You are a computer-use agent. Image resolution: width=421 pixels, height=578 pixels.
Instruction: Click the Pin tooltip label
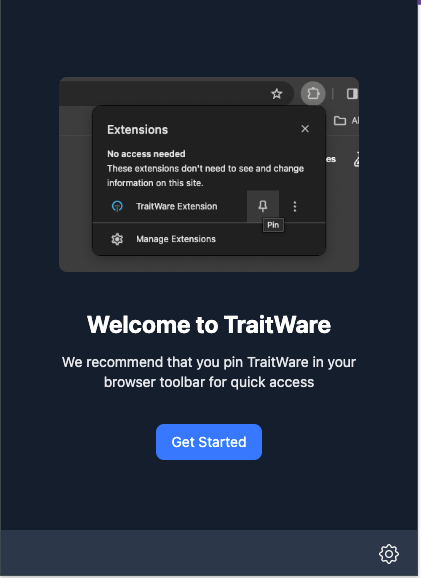pyautogui.click(x=273, y=225)
